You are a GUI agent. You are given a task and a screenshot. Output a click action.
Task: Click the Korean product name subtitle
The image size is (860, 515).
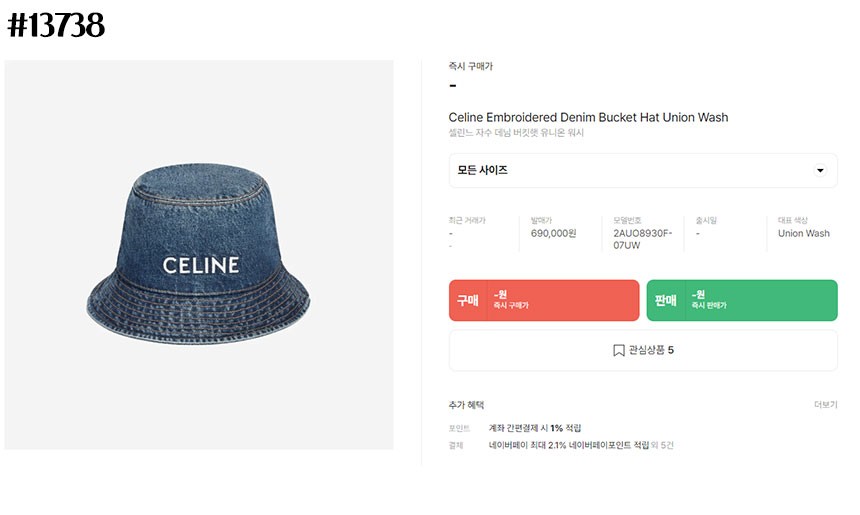point(516,133)
